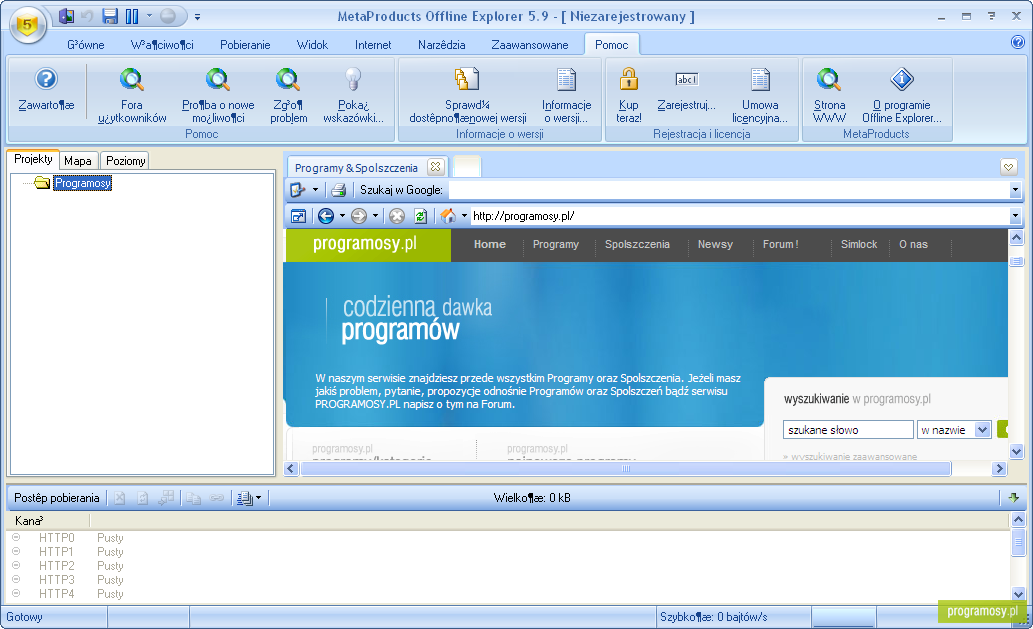Open the Newsy link on the webpage
The width and height of the screenshot is (1033, 629).
click(x=715, y=244)
